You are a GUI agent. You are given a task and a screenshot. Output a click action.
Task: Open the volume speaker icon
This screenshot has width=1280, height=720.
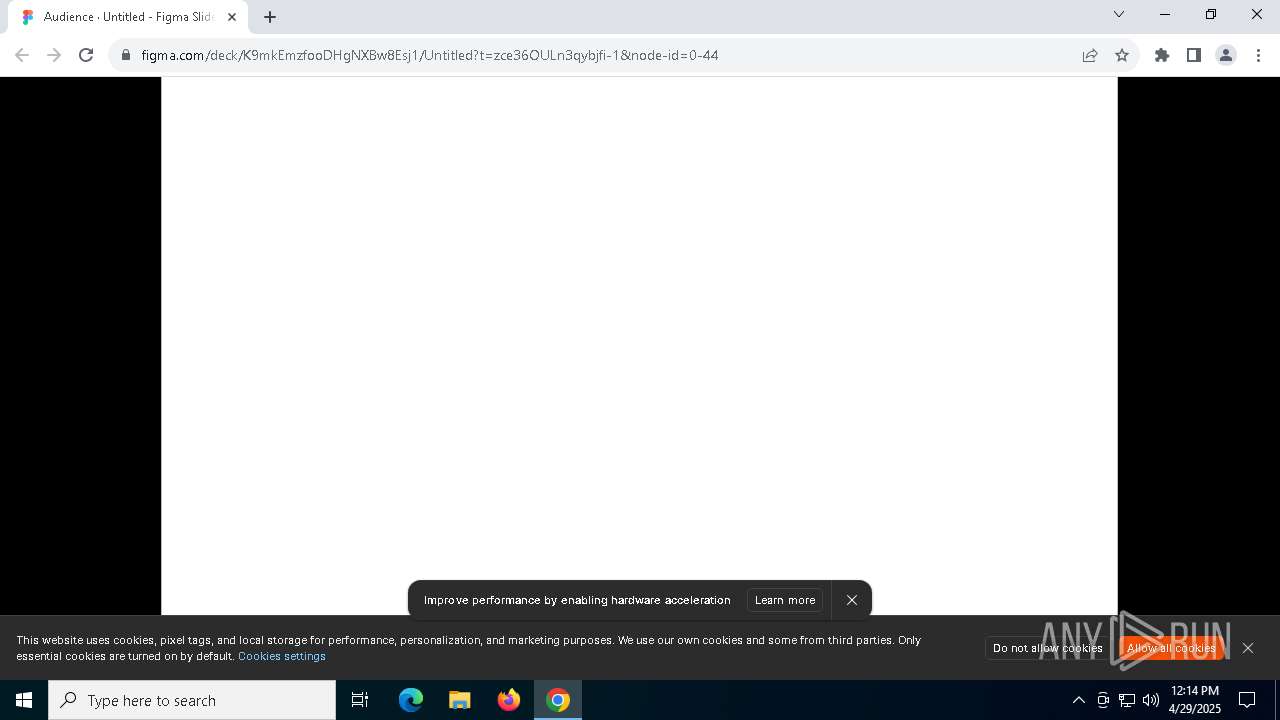(1151, 700)
